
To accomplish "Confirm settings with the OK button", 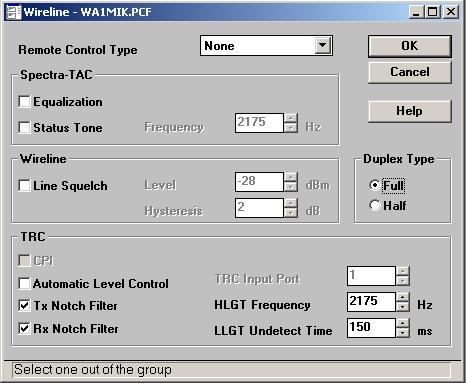I will coord(410,46).
